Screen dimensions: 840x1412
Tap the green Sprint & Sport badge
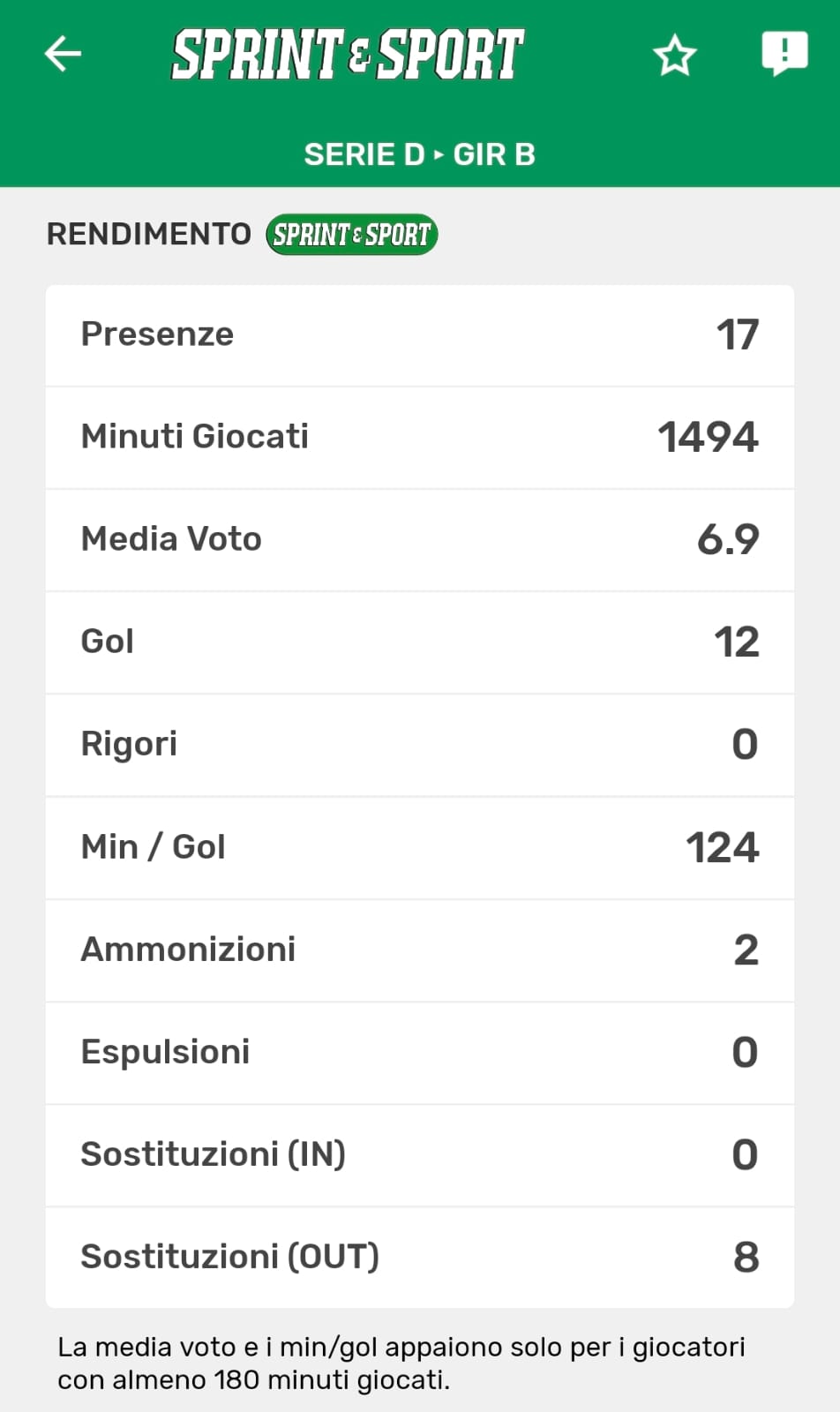tap(351, 235)
